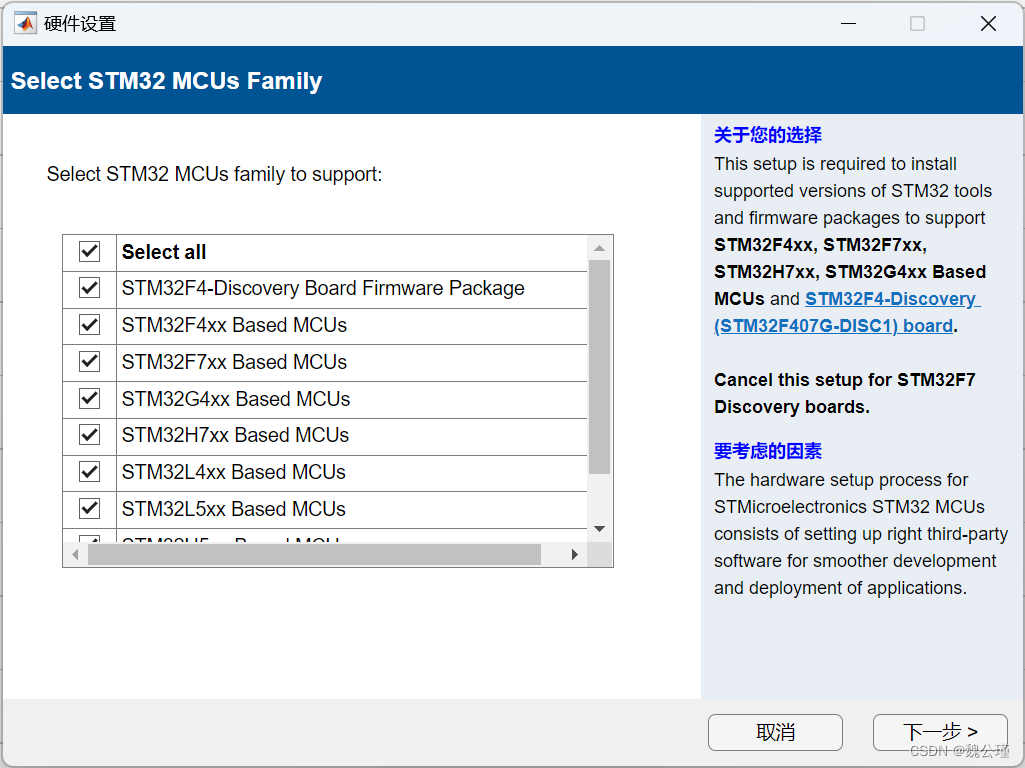Screen dimensions: 1025x768
Task: Click 'STM32F4xx Based MCUs' row text
Action: (234, 325)
